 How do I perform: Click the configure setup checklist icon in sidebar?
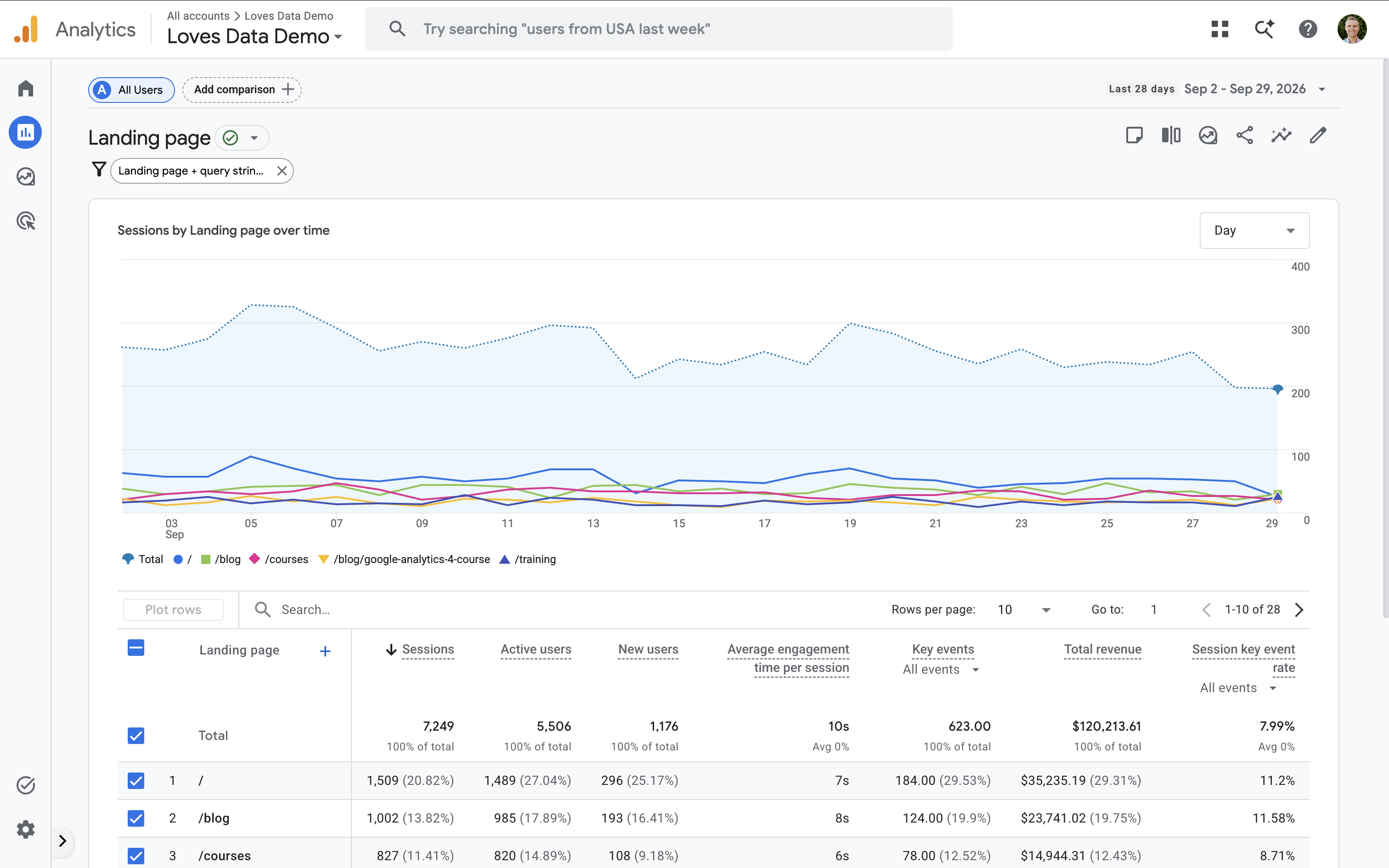pos(25,785)
